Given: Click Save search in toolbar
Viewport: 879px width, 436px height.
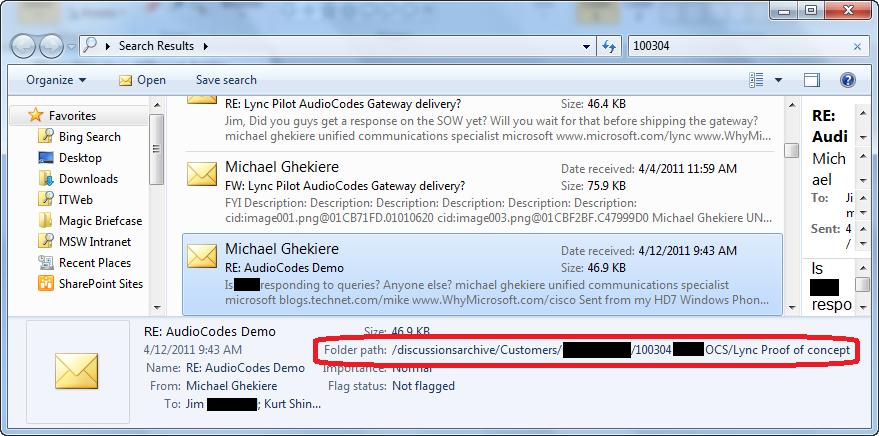Looking at the screenshot, I should click(226, 80).
